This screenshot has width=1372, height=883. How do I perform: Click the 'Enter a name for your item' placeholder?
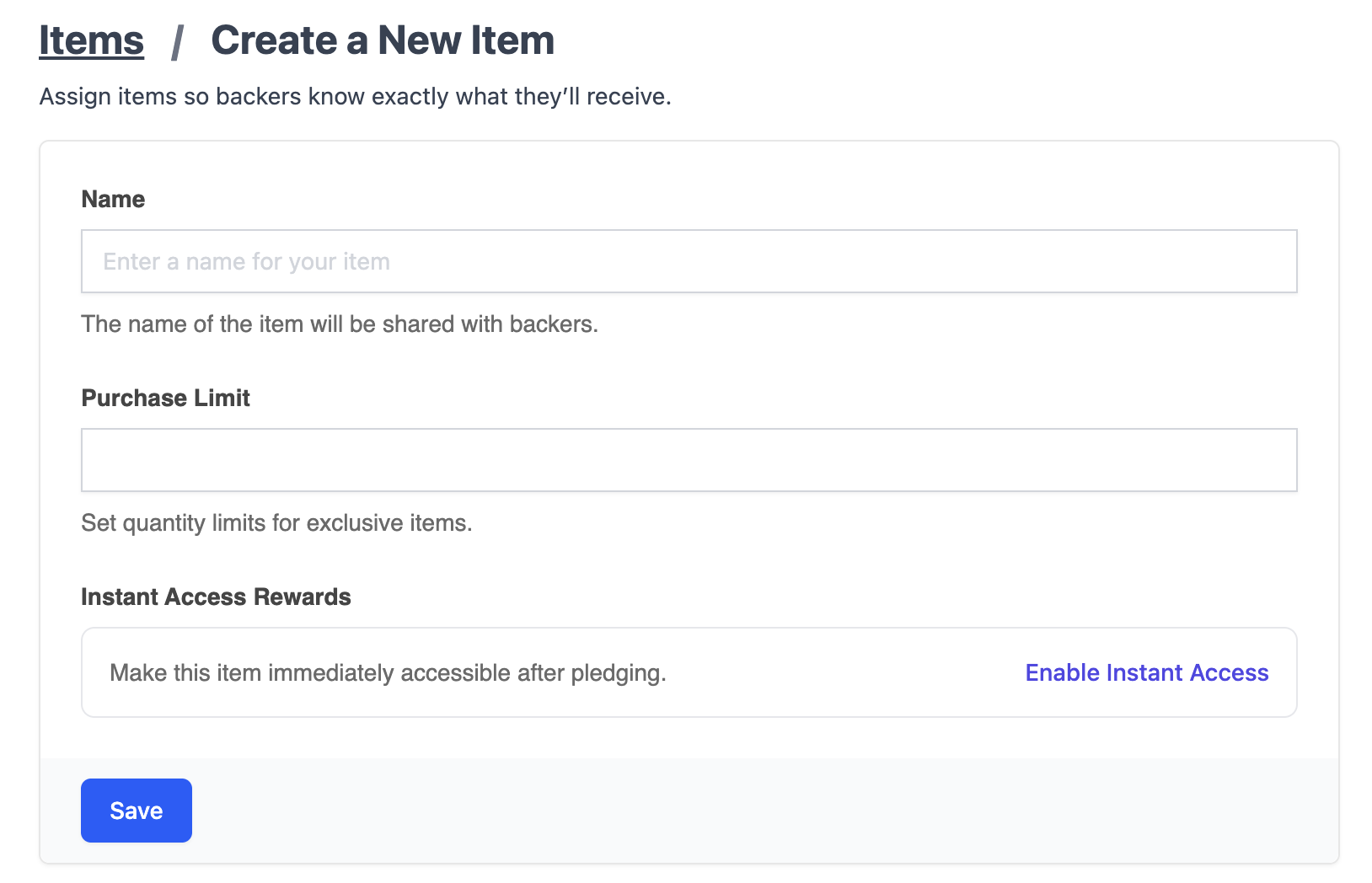246,262
